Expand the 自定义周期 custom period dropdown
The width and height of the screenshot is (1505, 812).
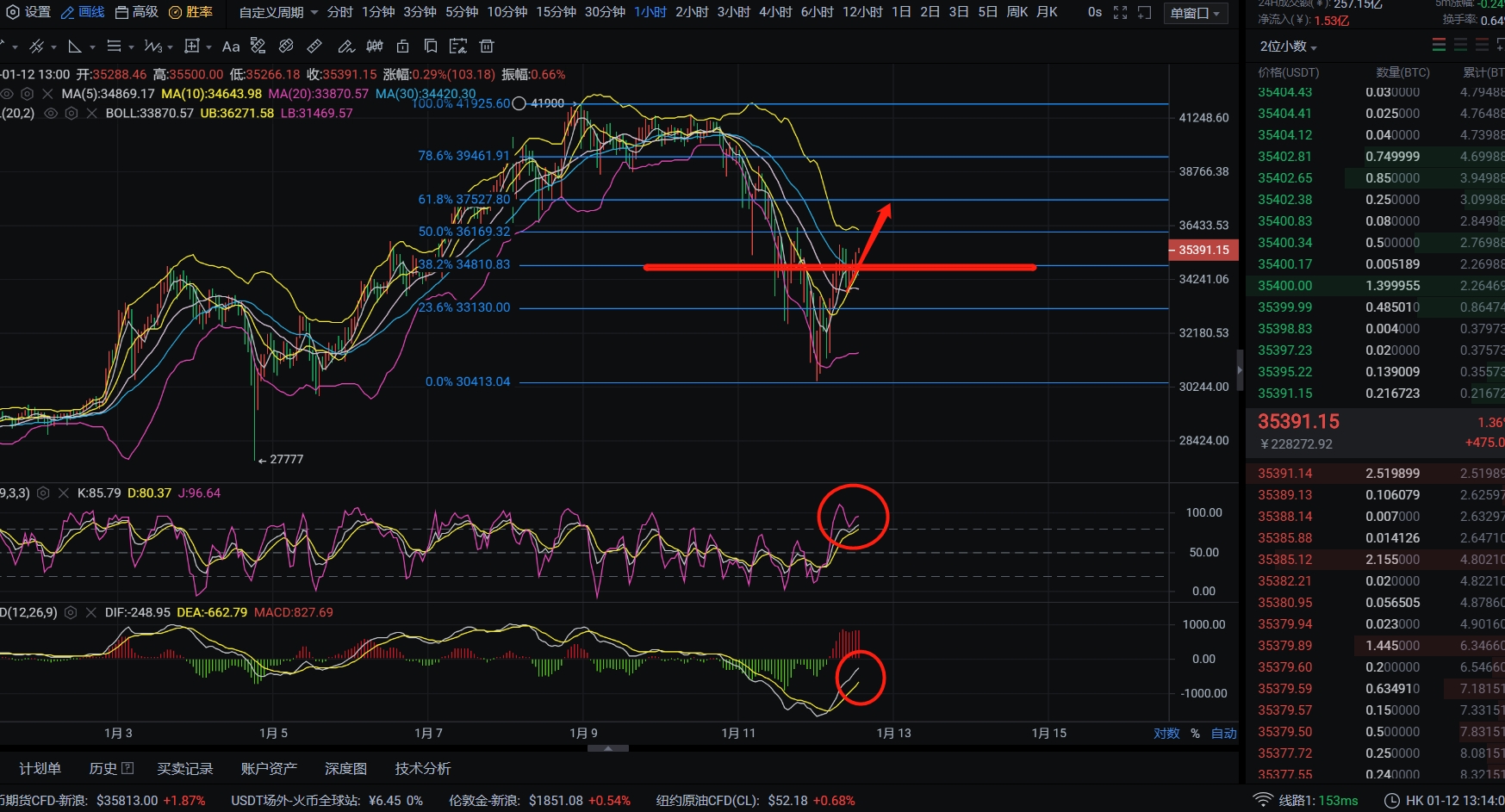(x=278, y=12)
